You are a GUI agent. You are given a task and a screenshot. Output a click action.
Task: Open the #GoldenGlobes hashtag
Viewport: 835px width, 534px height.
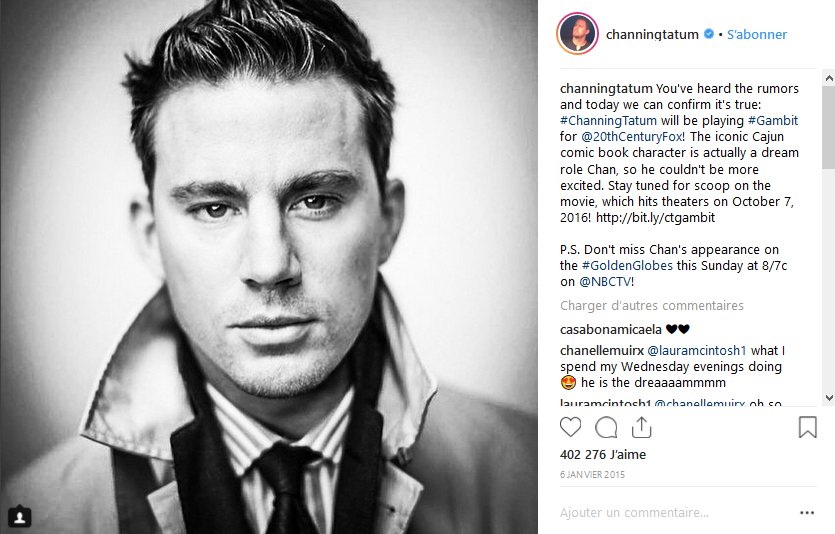point(627,266)
